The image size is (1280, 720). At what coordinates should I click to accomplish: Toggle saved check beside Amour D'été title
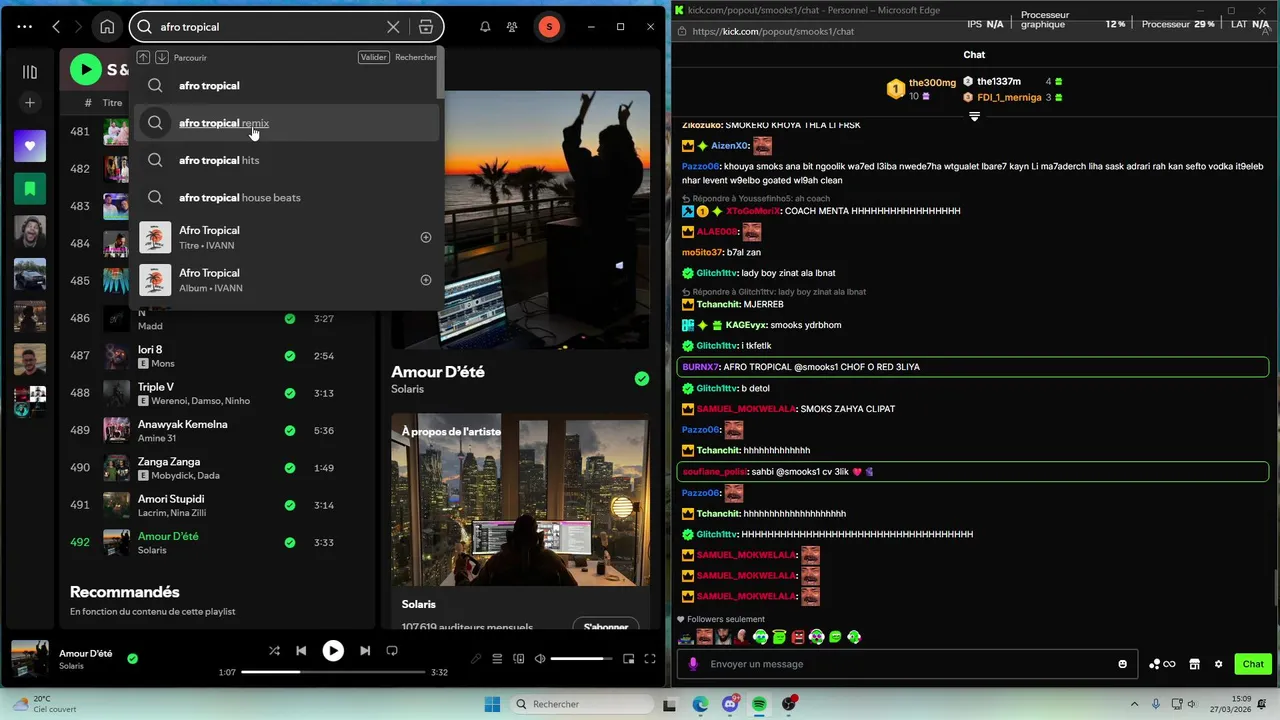point(642,378)
